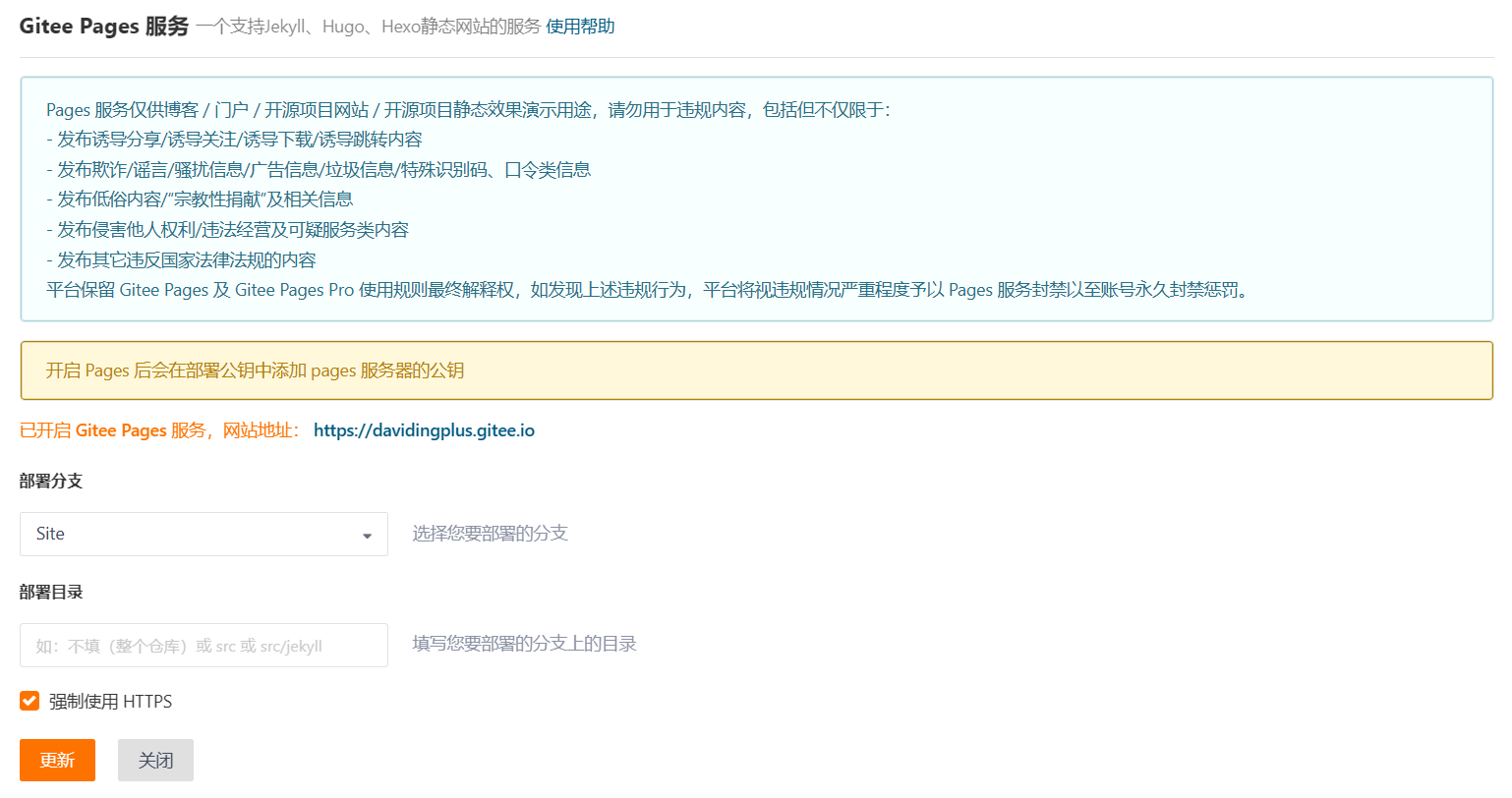Click the Gitee Pages 服务 heading

pos(104,27)
